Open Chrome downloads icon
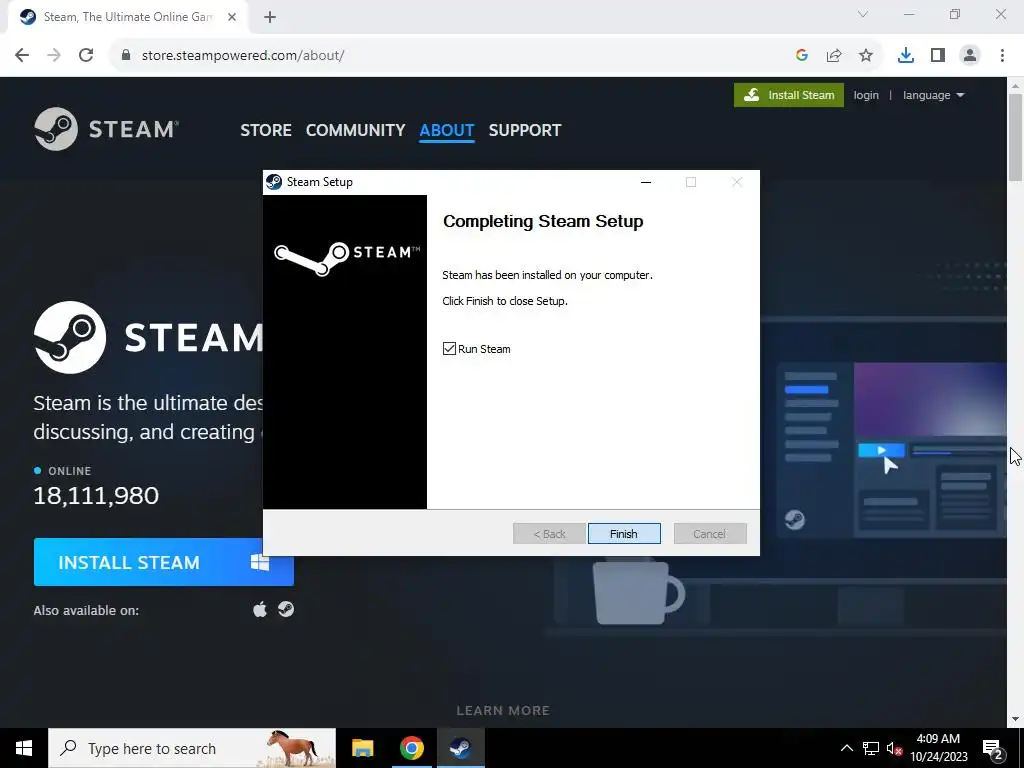Viewport: 1024px width, 768px height. [906, 56]
